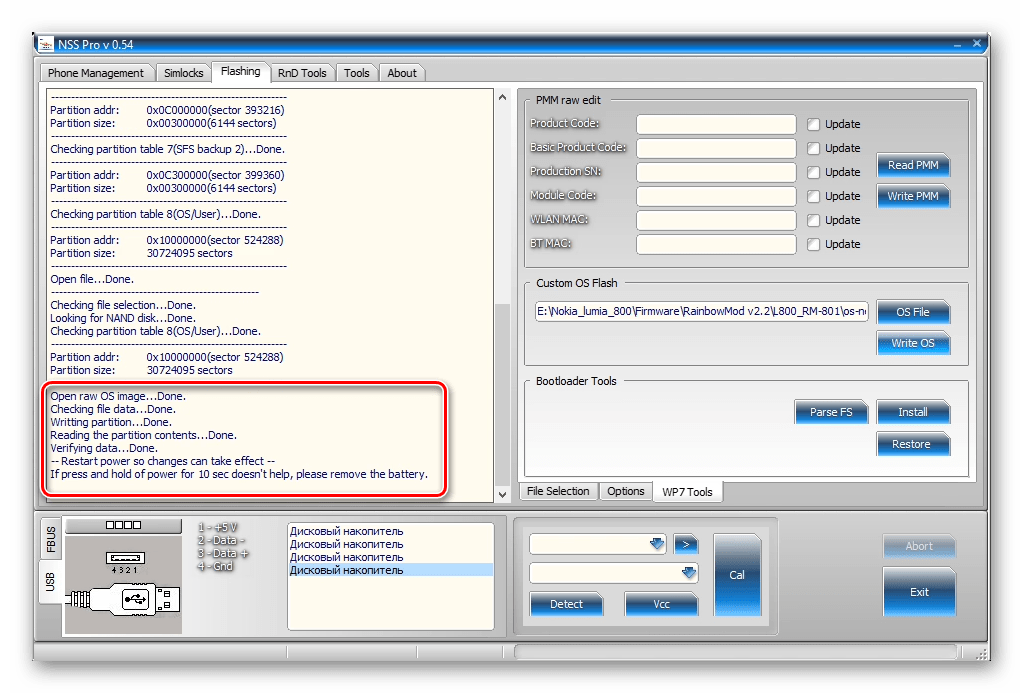Switch to the RnD Tools tab
The width and height of the screenshot is (1023, 693).
(x=302, y=73)
